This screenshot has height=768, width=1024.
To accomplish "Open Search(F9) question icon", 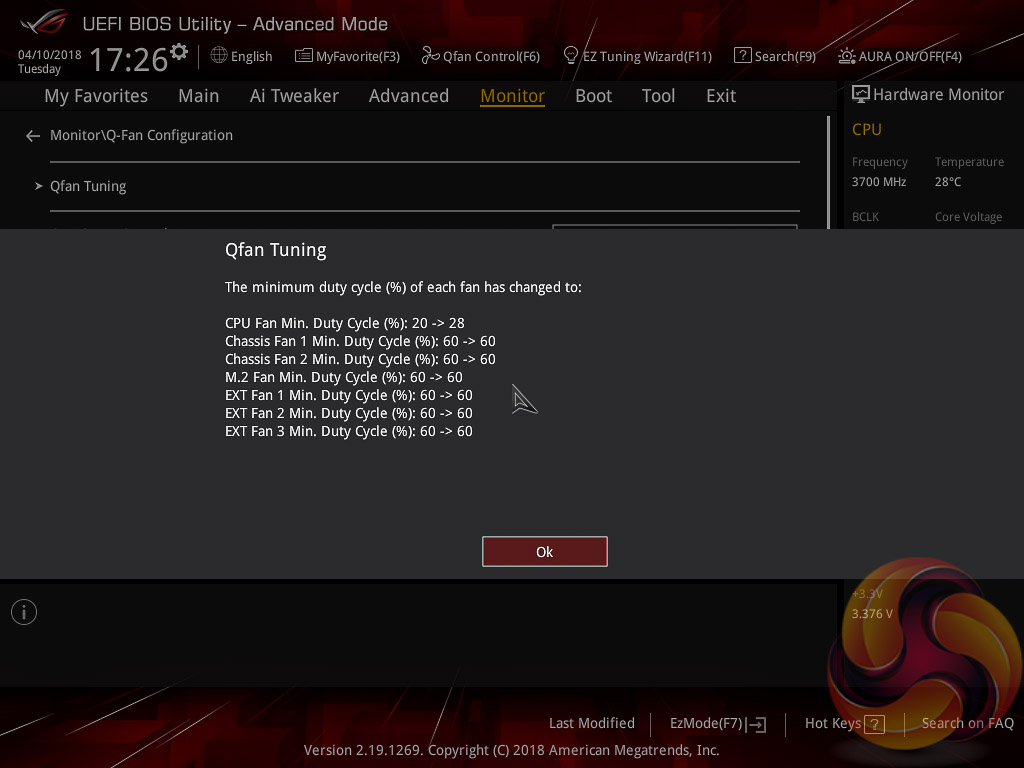I will click(743, 56).
